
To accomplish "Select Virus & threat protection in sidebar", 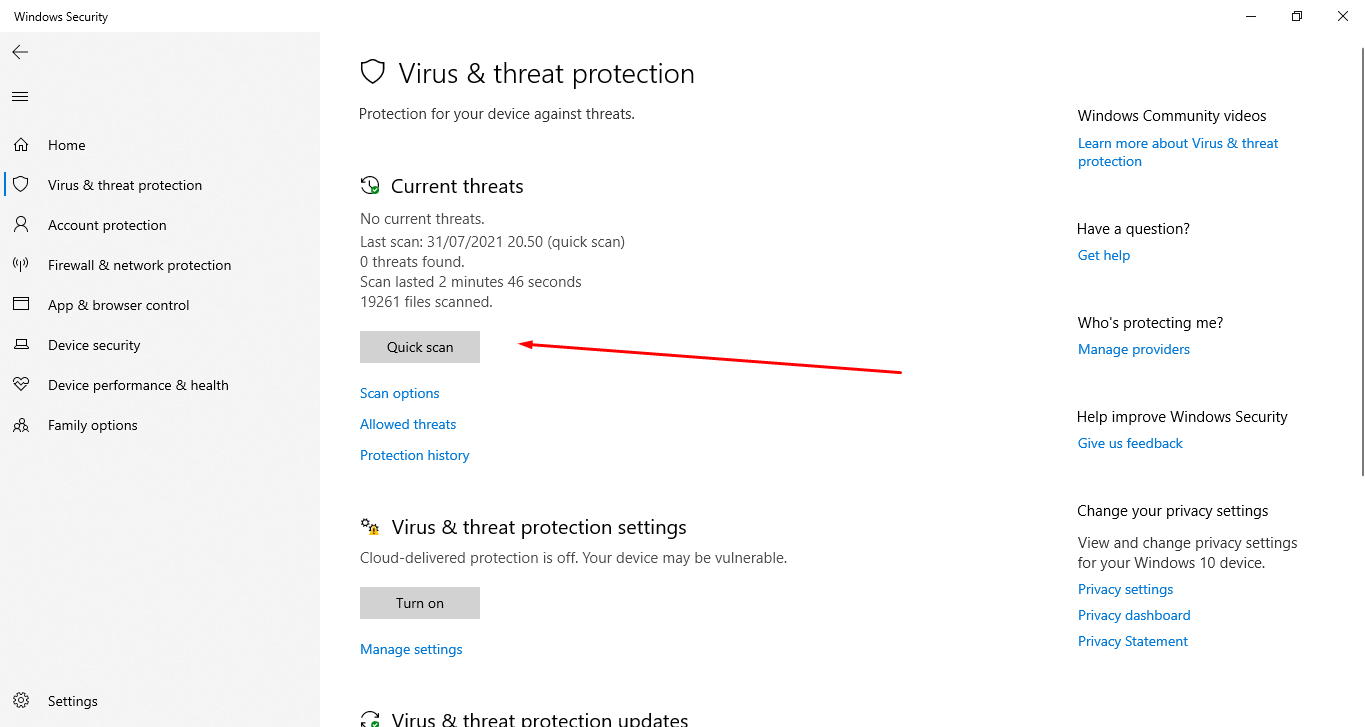I will [124, 185].
